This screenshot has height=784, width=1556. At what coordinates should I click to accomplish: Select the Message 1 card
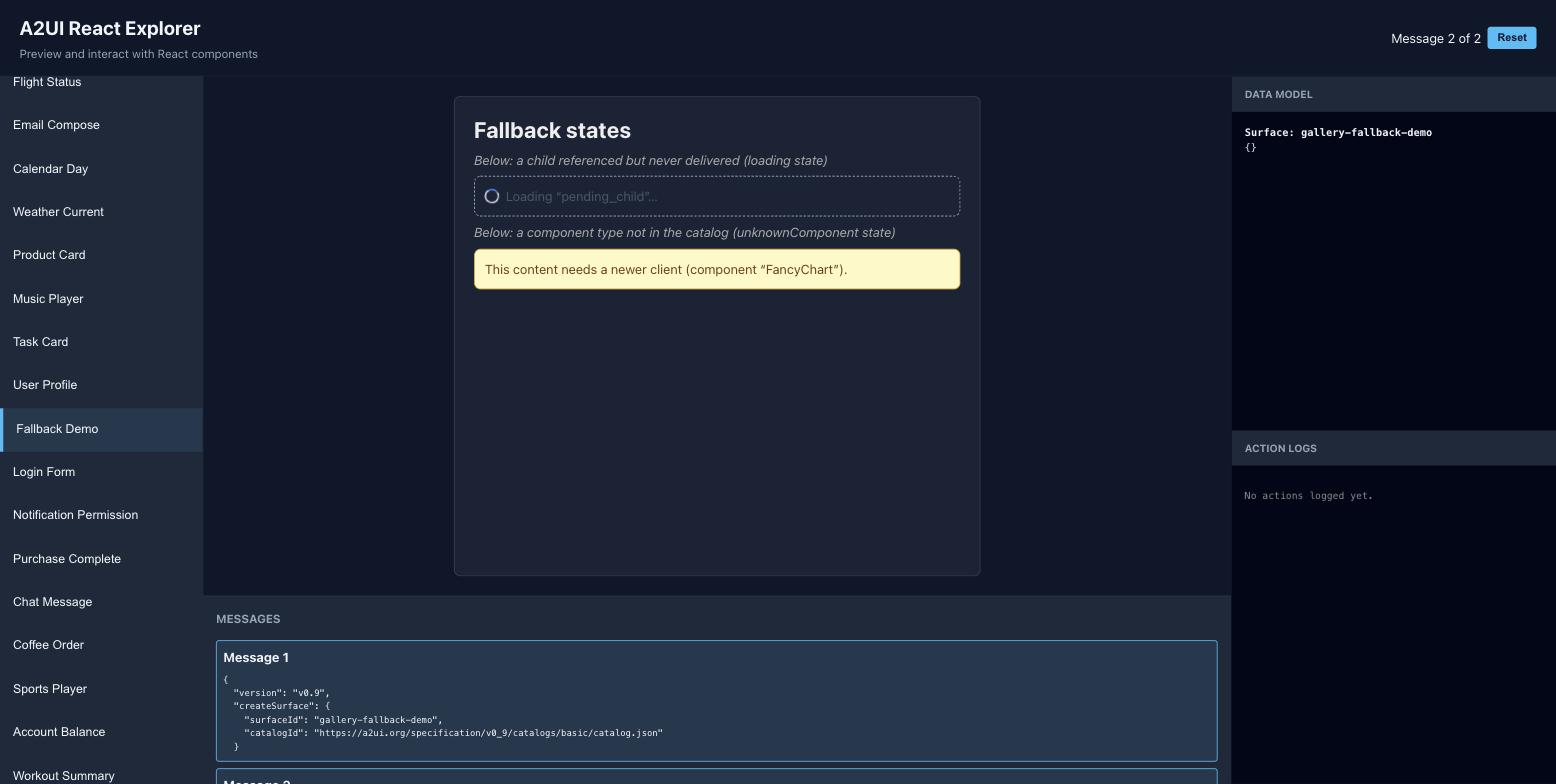pos(717,701)
